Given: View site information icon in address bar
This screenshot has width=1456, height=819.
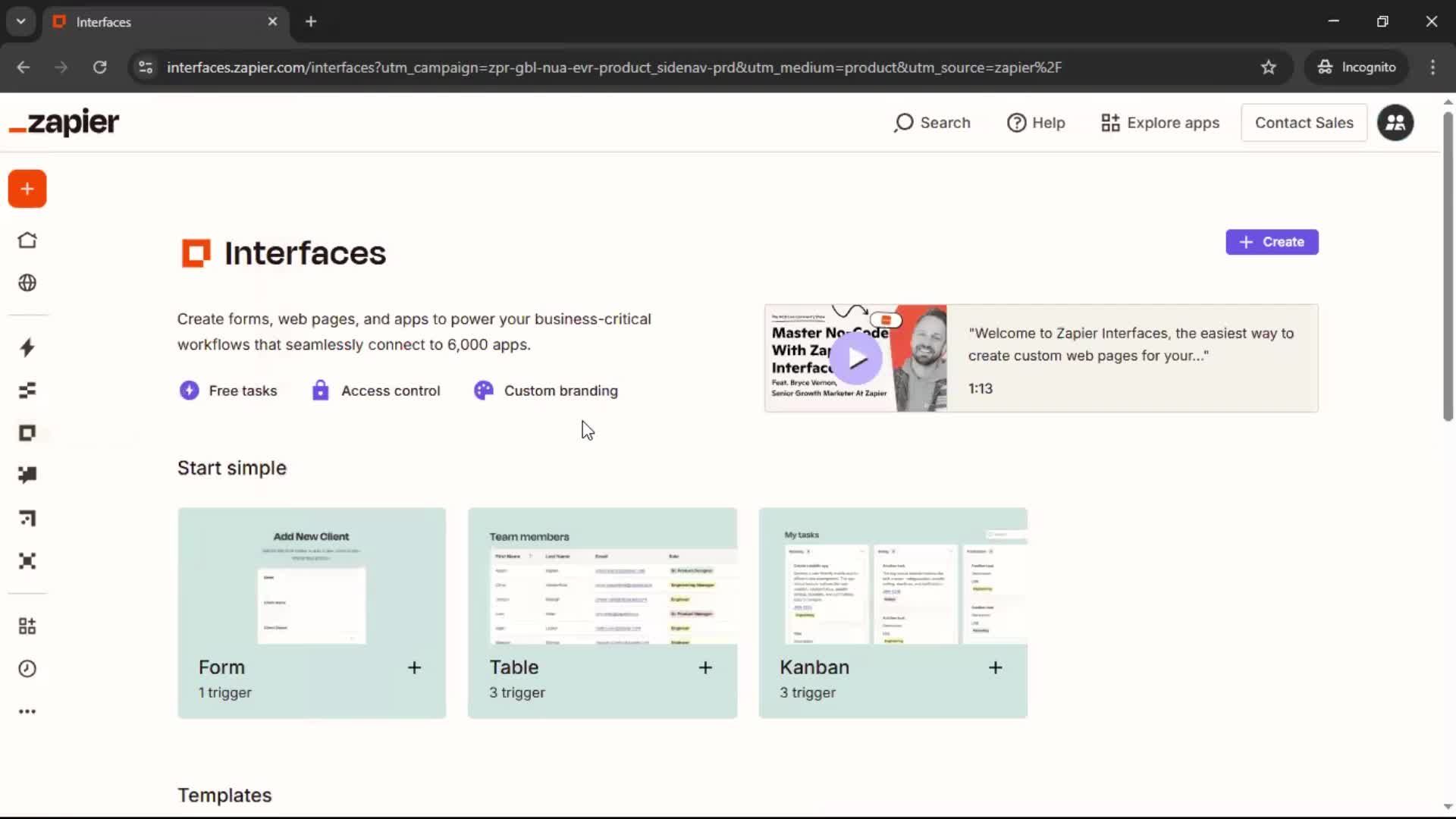Looking at the screenshot, I should click(146, 67).
